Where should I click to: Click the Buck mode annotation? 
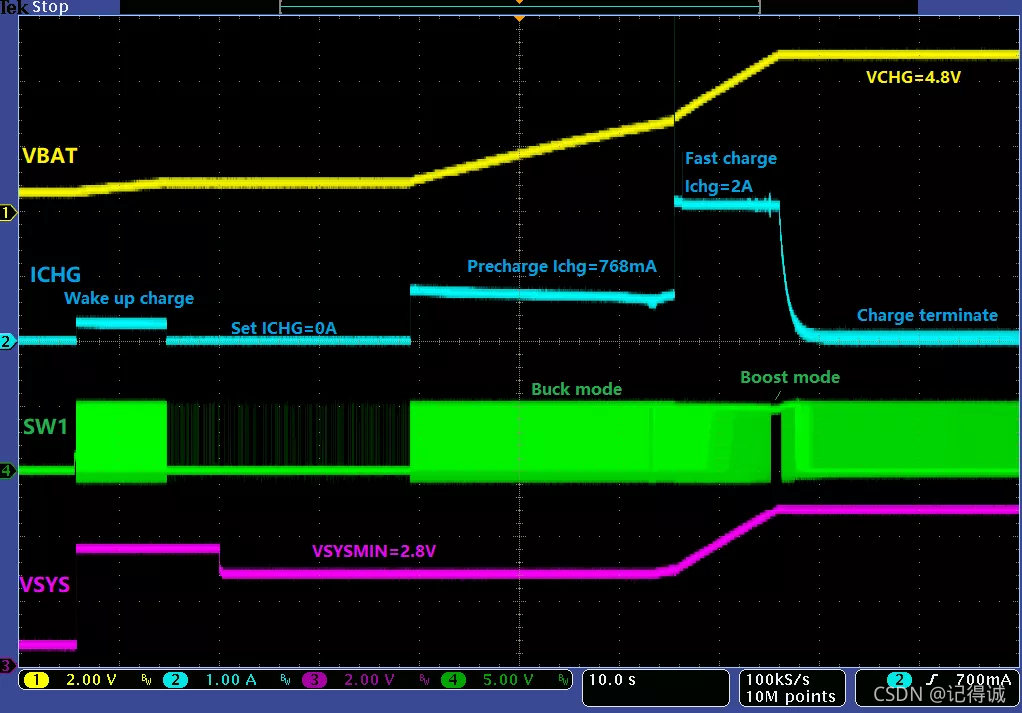tap(576, 389)
